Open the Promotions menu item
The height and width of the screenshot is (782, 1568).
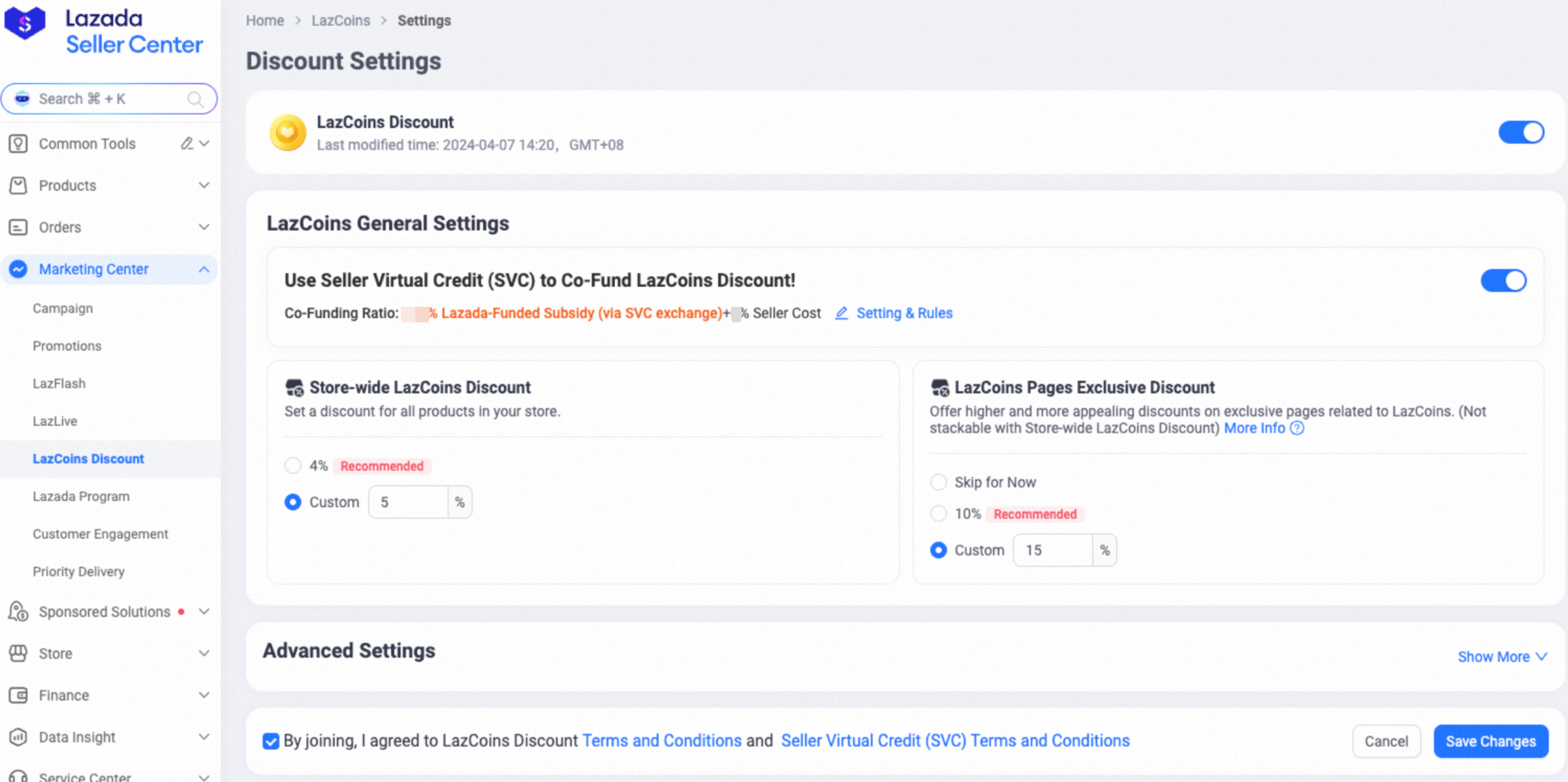(67, 346)
